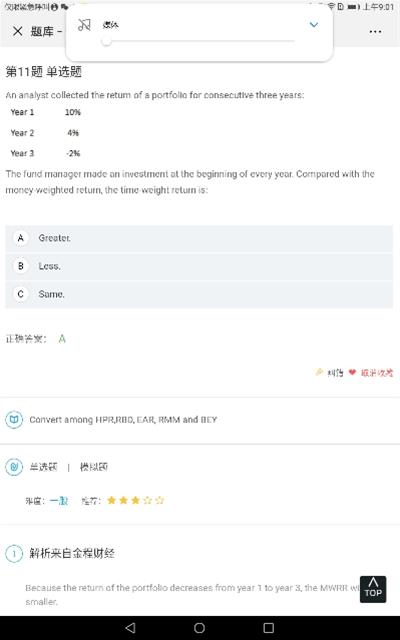Tap Android back navigation triangle
The image size is (400, 640).
point(131,628)
